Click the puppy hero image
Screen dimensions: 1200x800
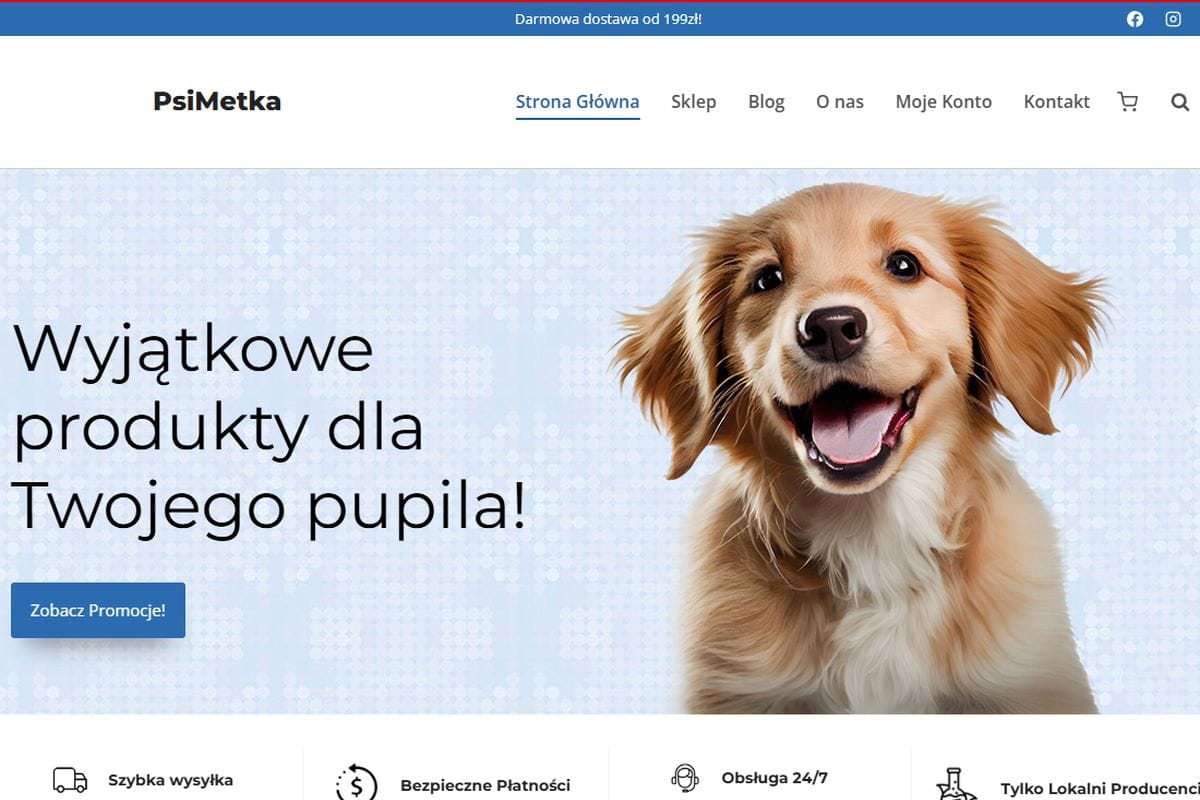860,445
